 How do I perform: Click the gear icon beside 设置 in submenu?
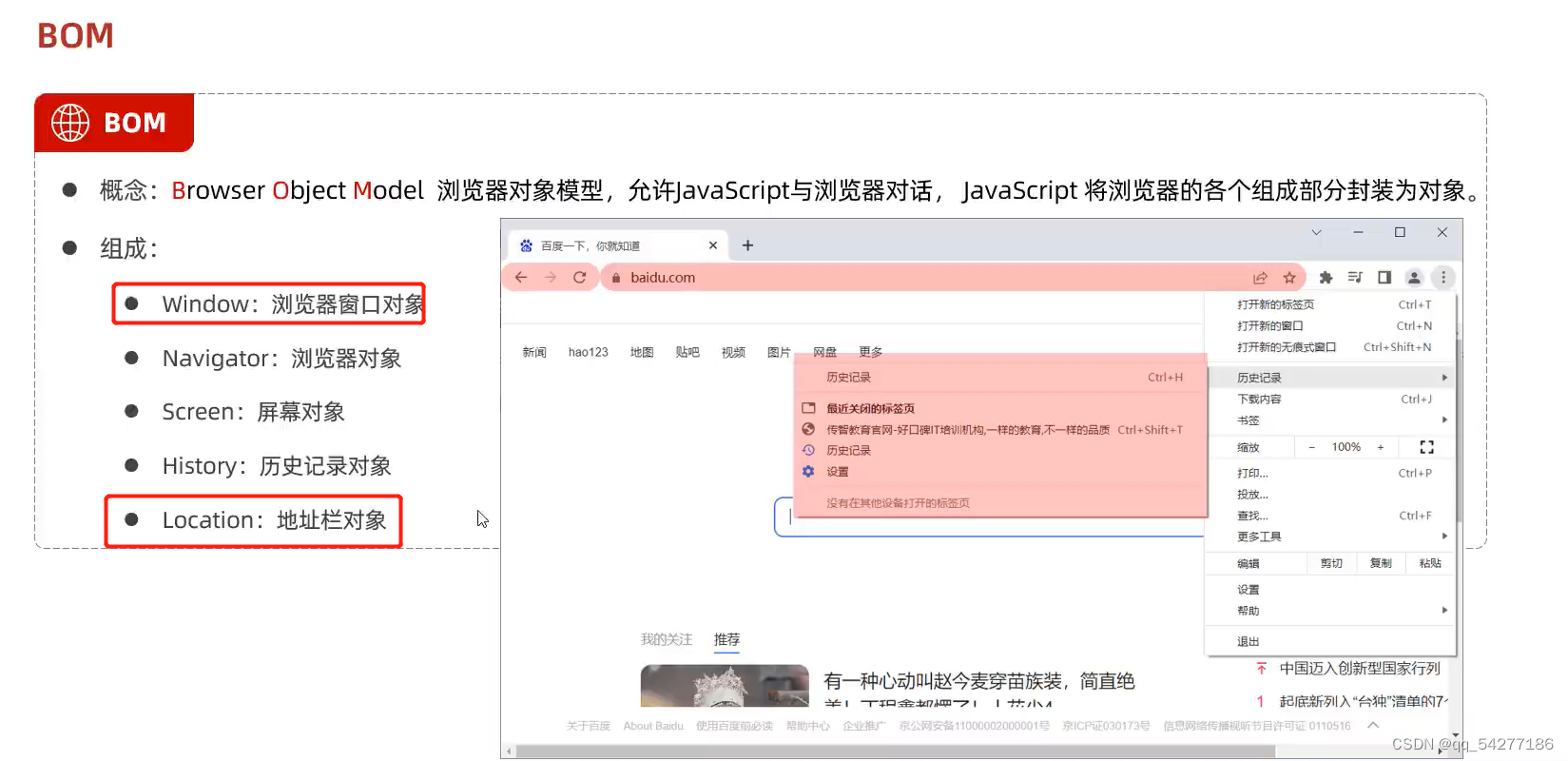808,471
